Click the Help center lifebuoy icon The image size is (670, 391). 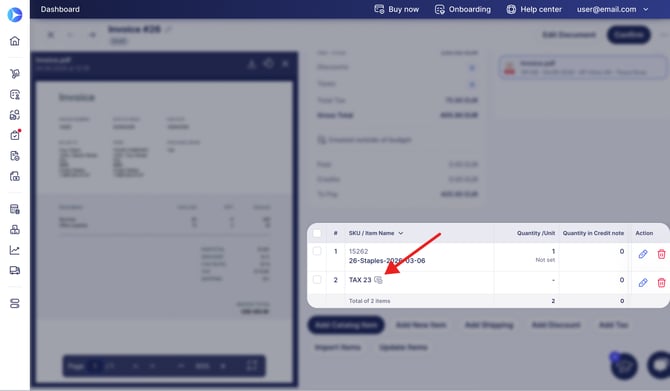point(511,9)
